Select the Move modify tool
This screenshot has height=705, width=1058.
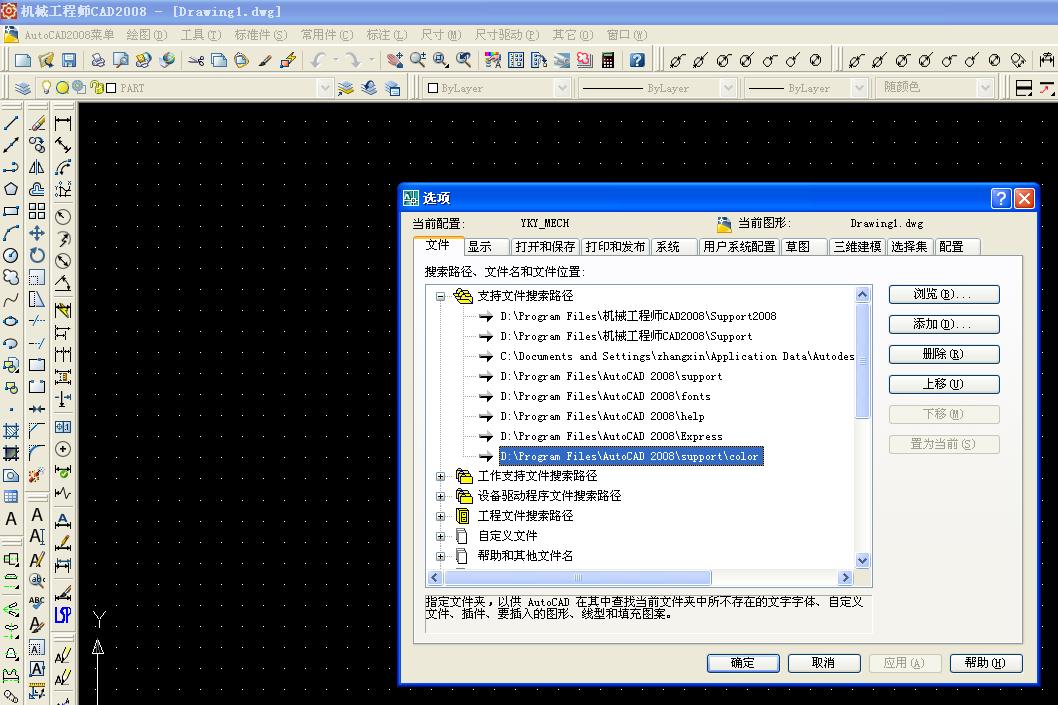[x=37, y=233]
